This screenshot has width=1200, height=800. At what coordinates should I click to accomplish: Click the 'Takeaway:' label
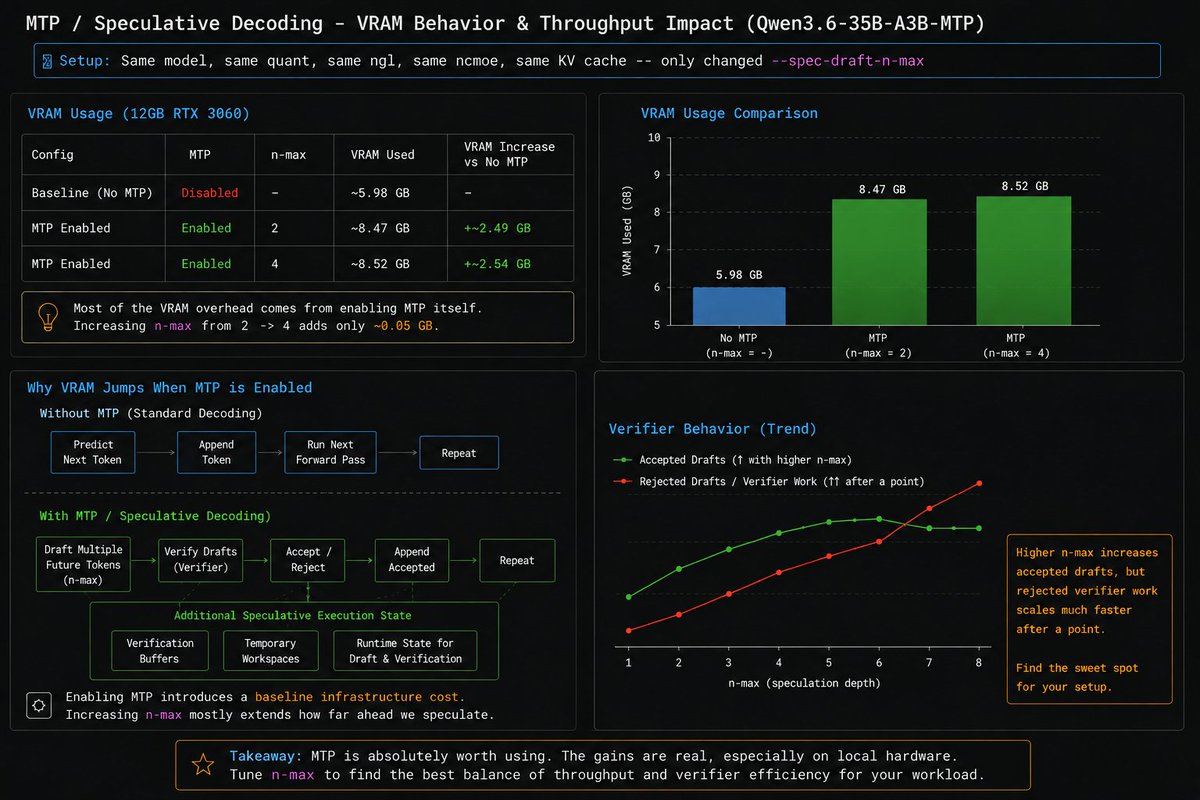(266, 755)
